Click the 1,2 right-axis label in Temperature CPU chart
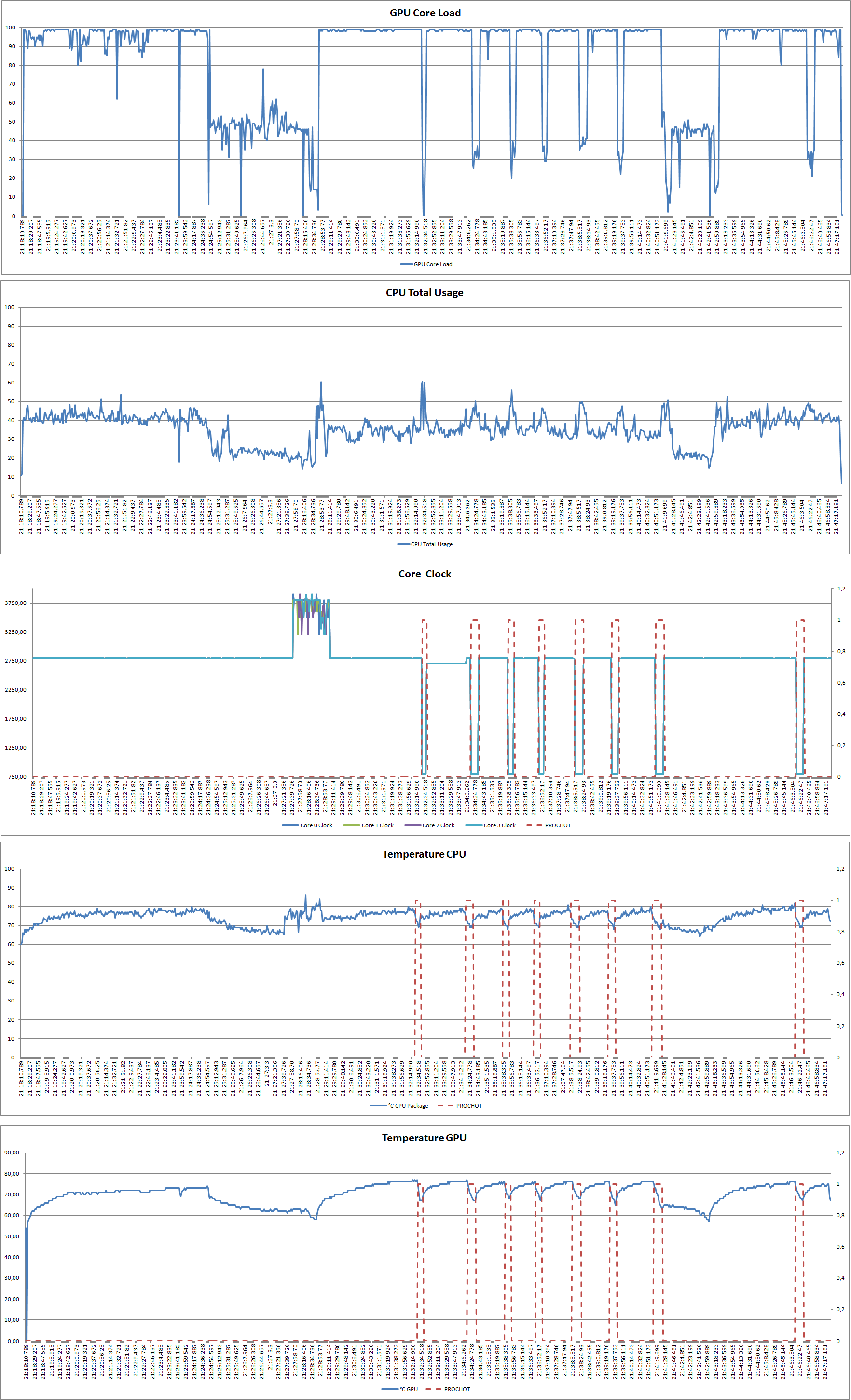Image resolution: width=851 pixels, height=1400 pixels. [841, 869]
